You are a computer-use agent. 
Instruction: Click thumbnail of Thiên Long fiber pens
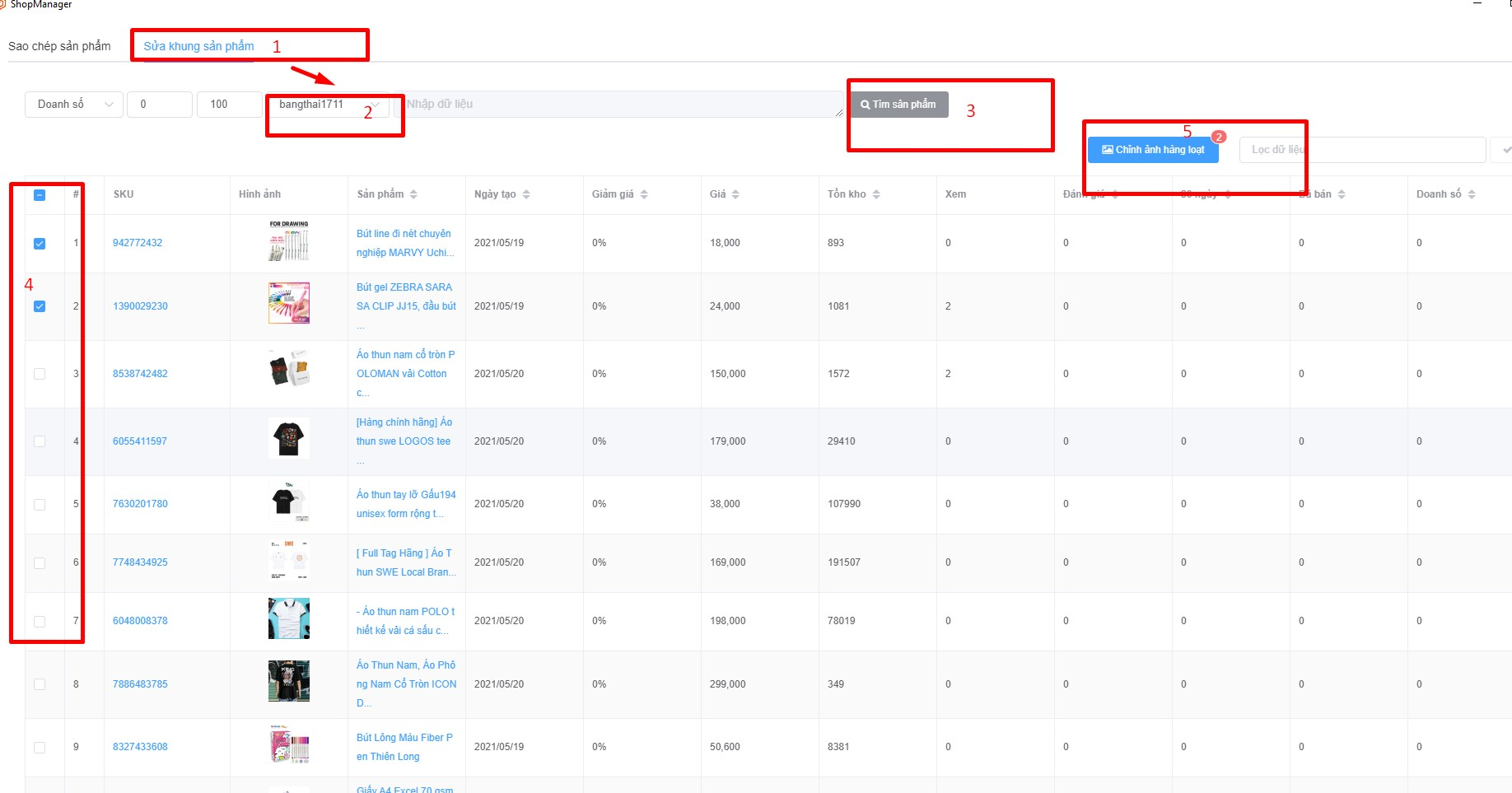289,744
